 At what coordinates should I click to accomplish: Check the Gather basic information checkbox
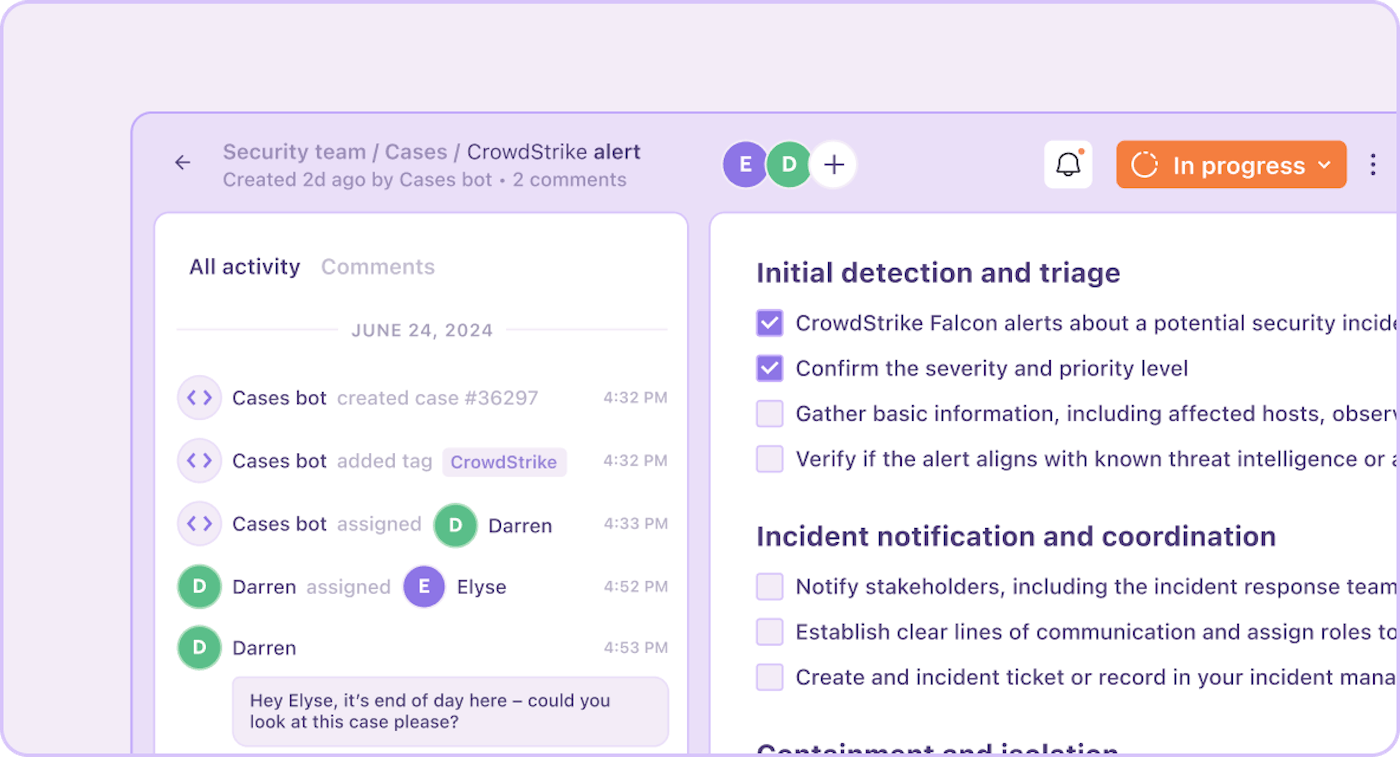(x=769, y=414)
